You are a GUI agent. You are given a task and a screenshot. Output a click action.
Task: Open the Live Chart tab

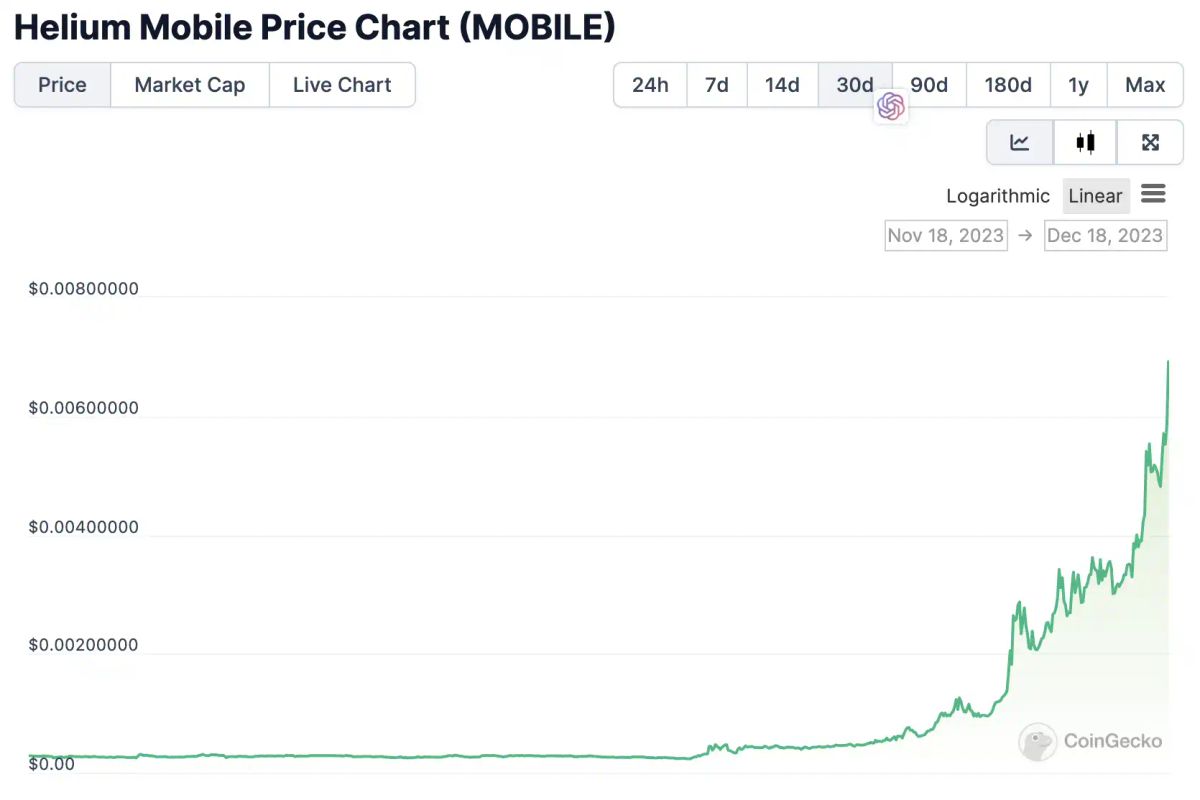click(342, 85)
